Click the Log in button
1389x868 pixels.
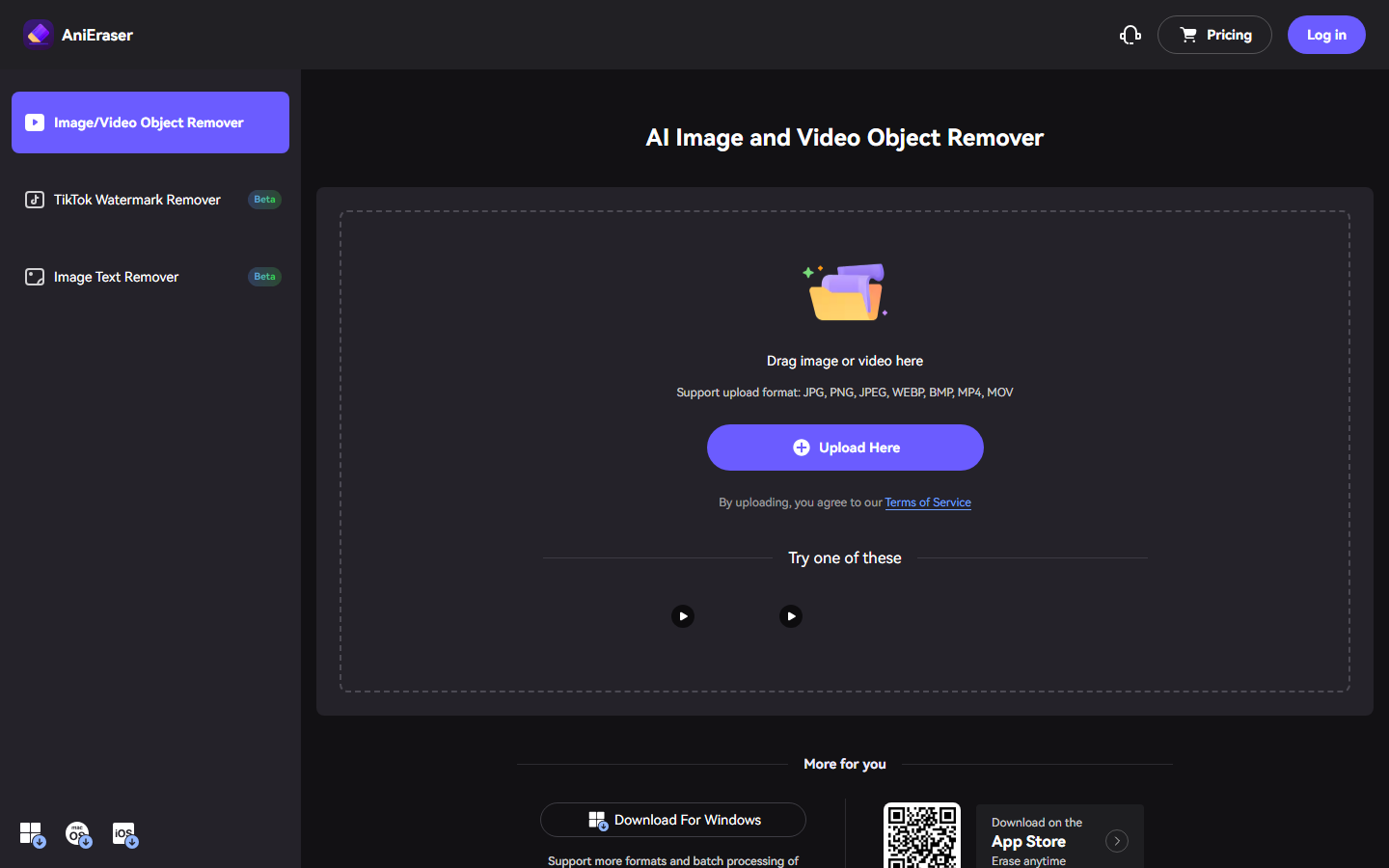pos(1326,35)
